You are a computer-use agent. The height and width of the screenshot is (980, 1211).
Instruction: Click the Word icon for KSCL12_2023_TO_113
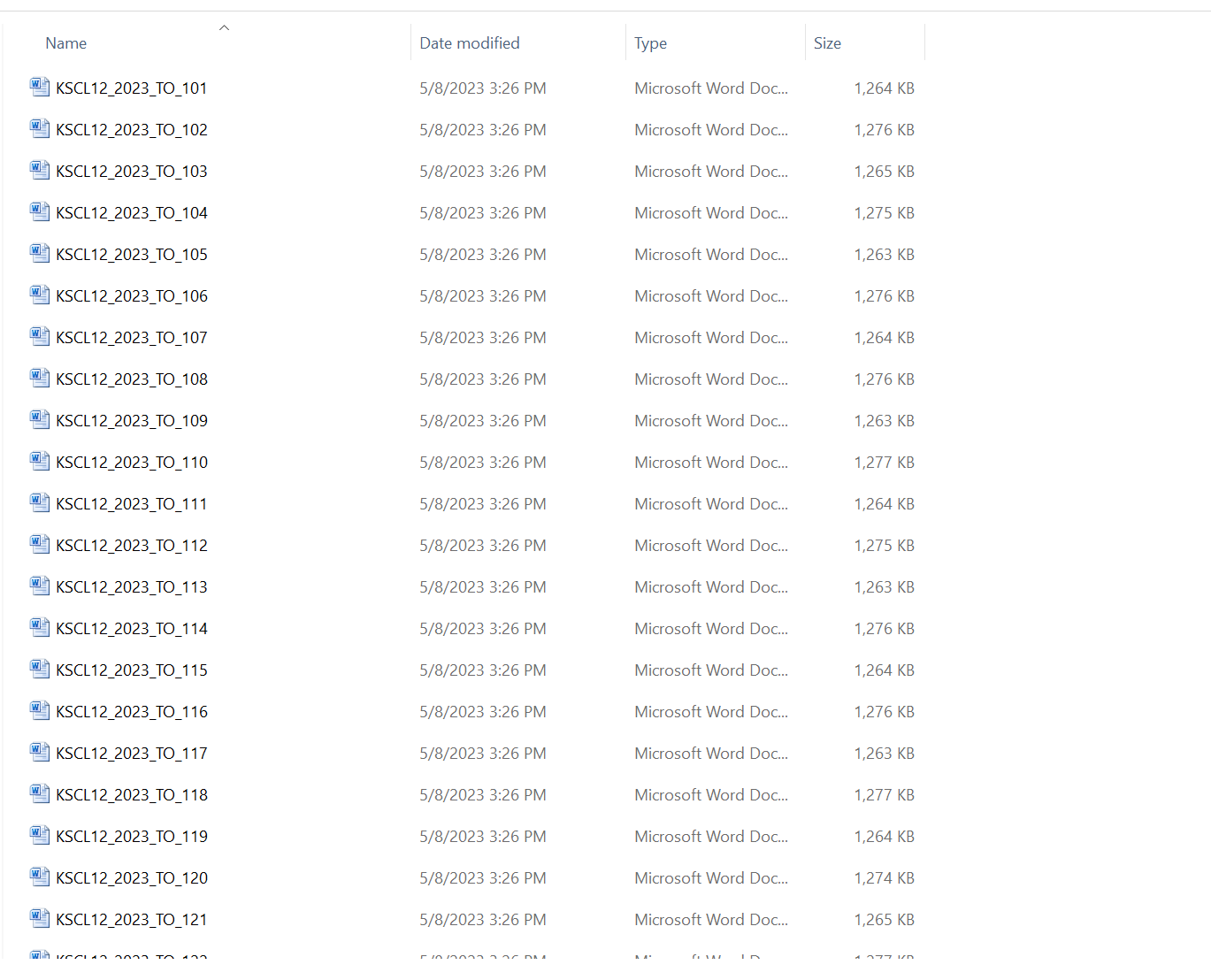pyautogui.click(x=39, y=586)
